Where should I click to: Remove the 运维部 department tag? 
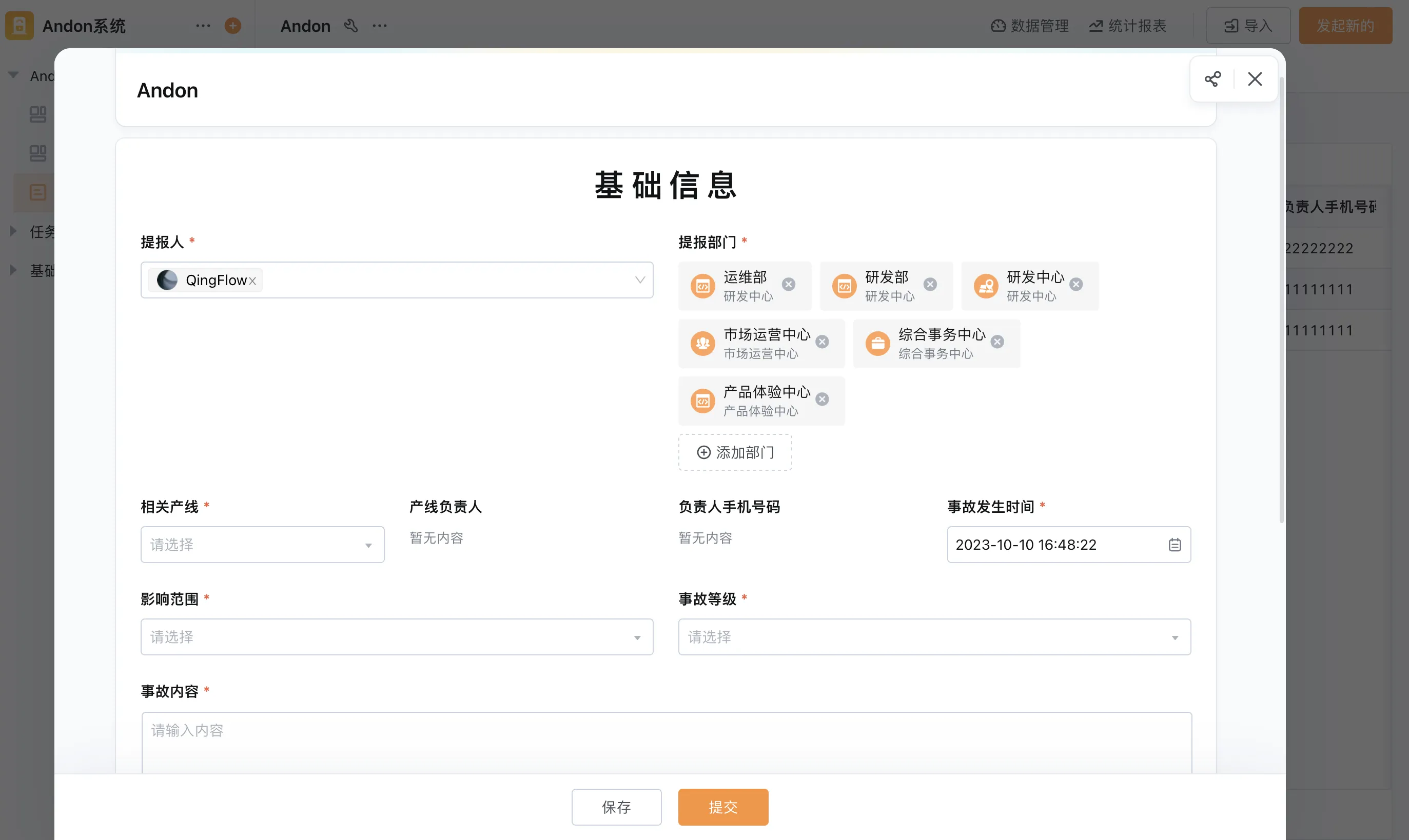coord(788,284)
